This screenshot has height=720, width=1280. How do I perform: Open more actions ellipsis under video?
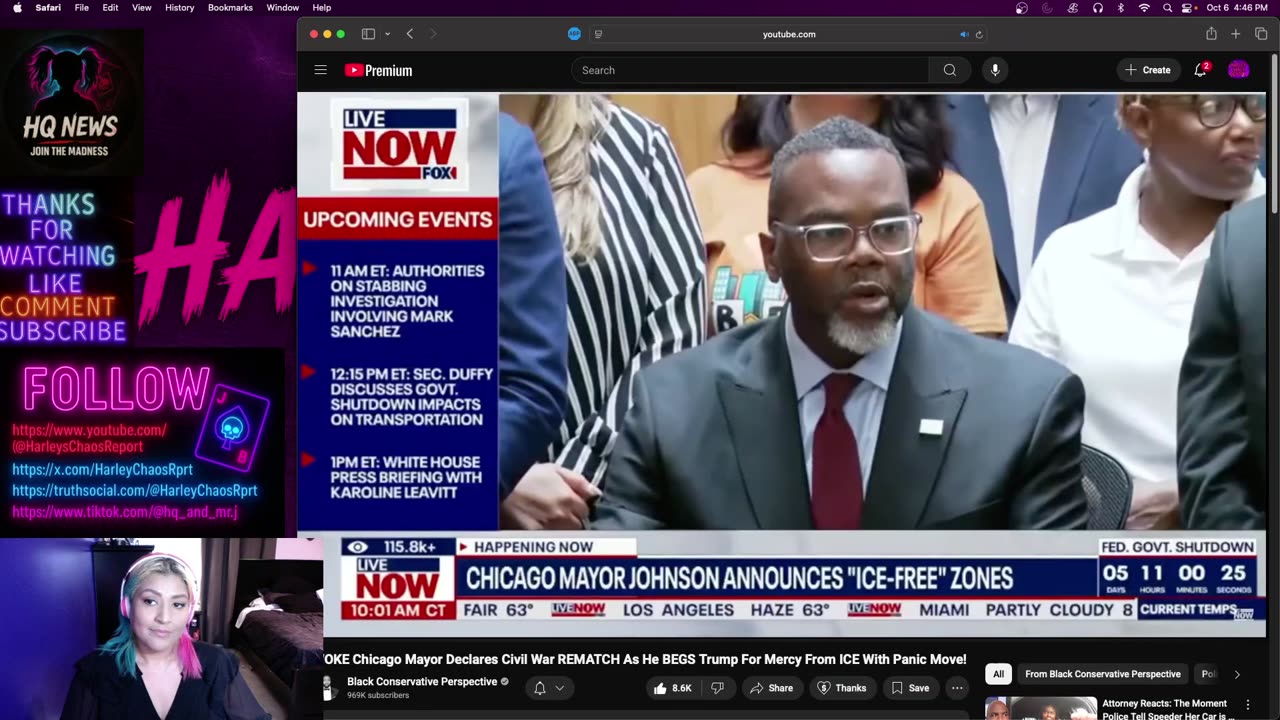(x=957, y=688)
